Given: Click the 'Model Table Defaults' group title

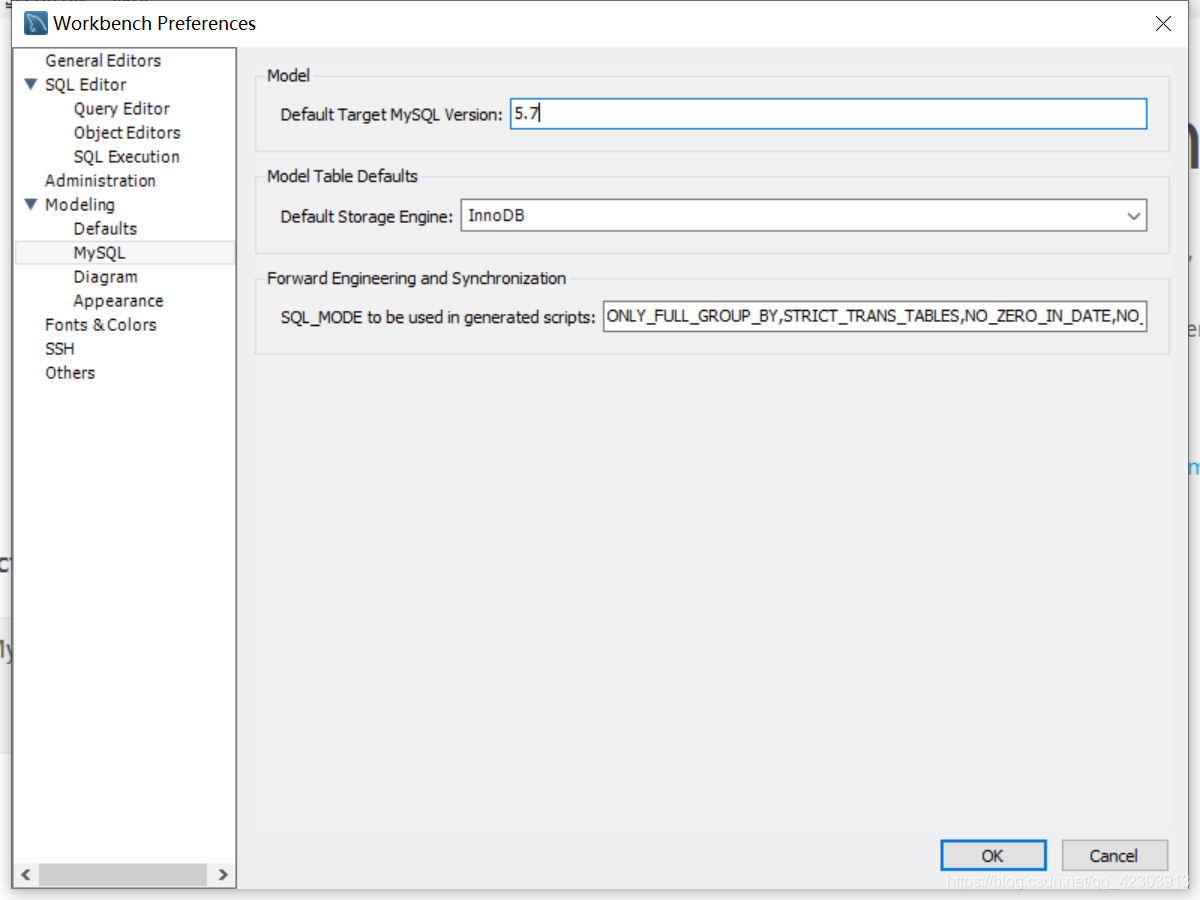Looking at the screenshot, I should 342,176.
